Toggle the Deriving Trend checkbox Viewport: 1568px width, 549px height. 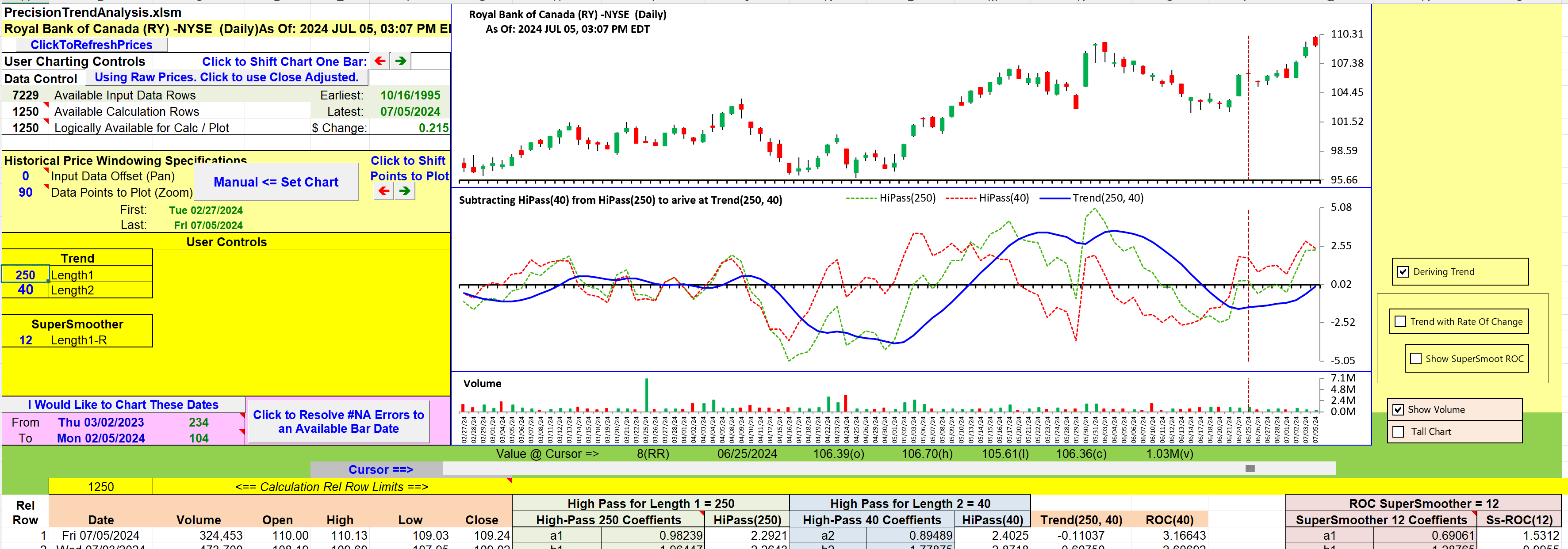(x=1403, y=272)
